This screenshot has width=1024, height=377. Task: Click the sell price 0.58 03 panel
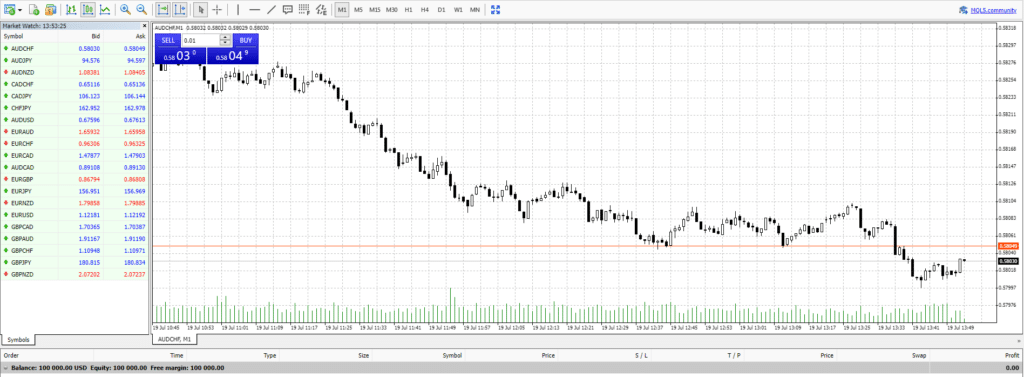[180, 56]
